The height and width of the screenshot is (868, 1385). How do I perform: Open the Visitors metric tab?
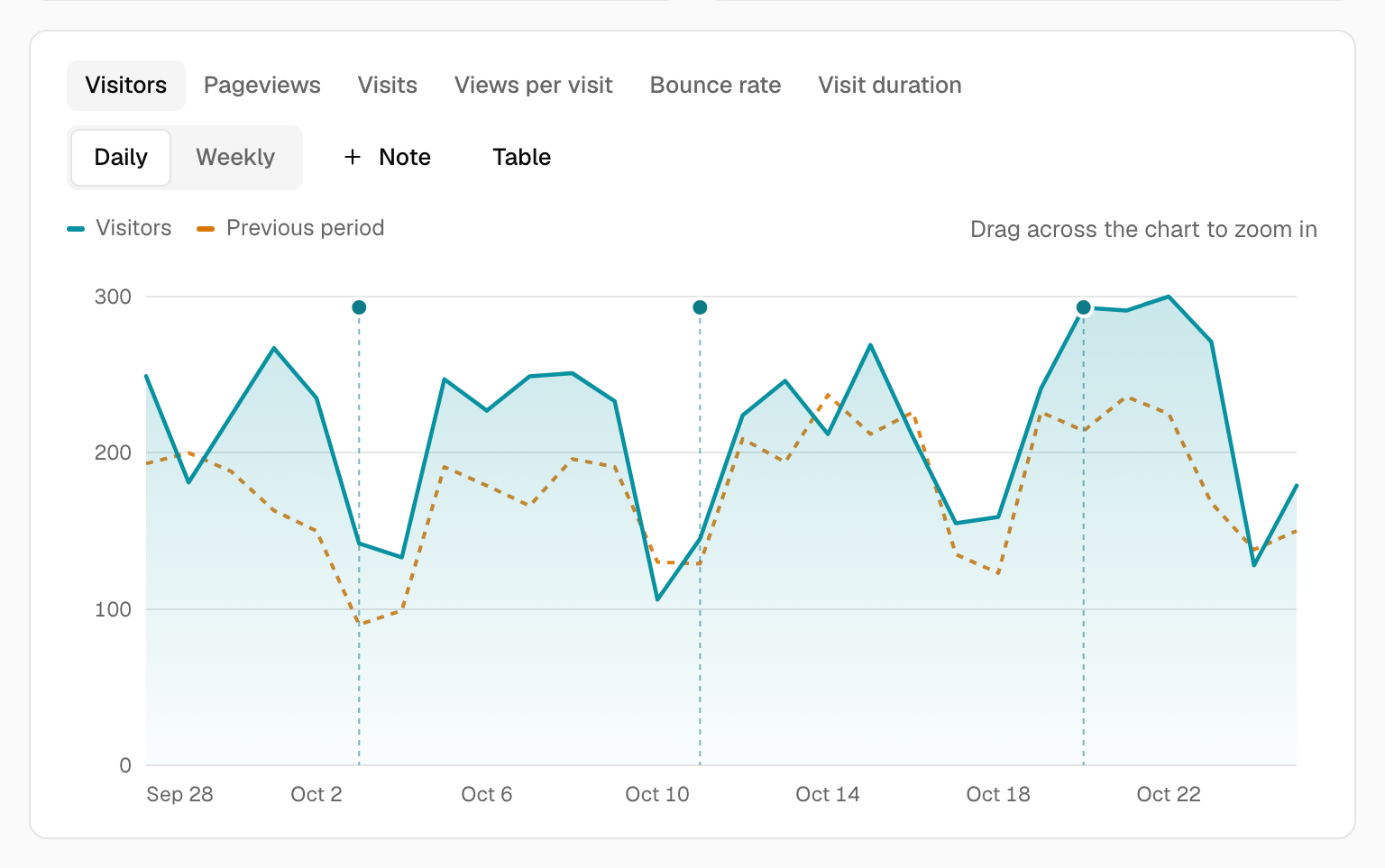point(126,86)
